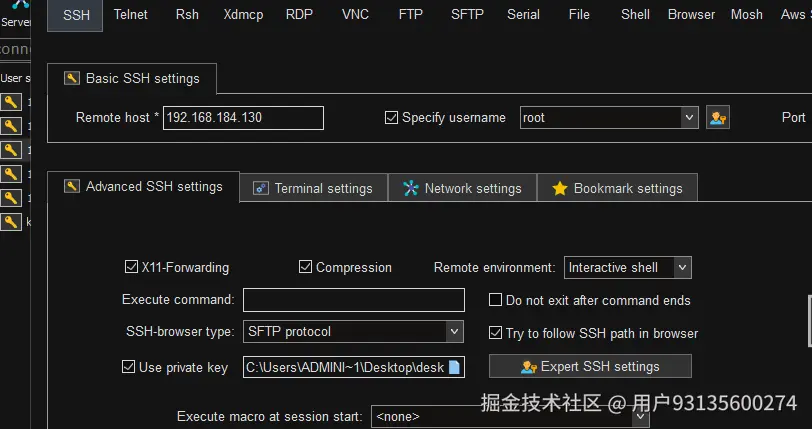812x429 pixels.
Task: Choose Shell session type
Action: tap(635, 15)
